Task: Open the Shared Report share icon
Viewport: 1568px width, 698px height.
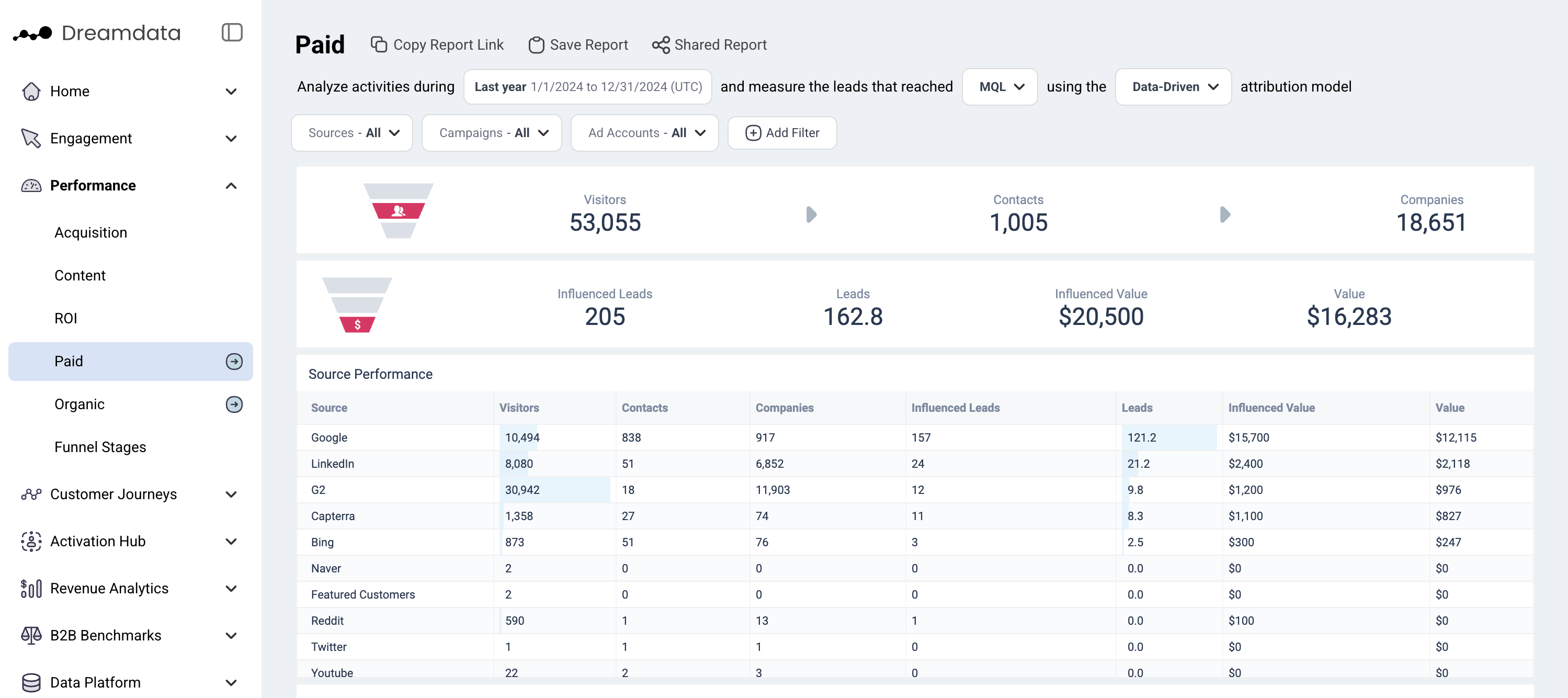Action: click(x=661, y=44)
